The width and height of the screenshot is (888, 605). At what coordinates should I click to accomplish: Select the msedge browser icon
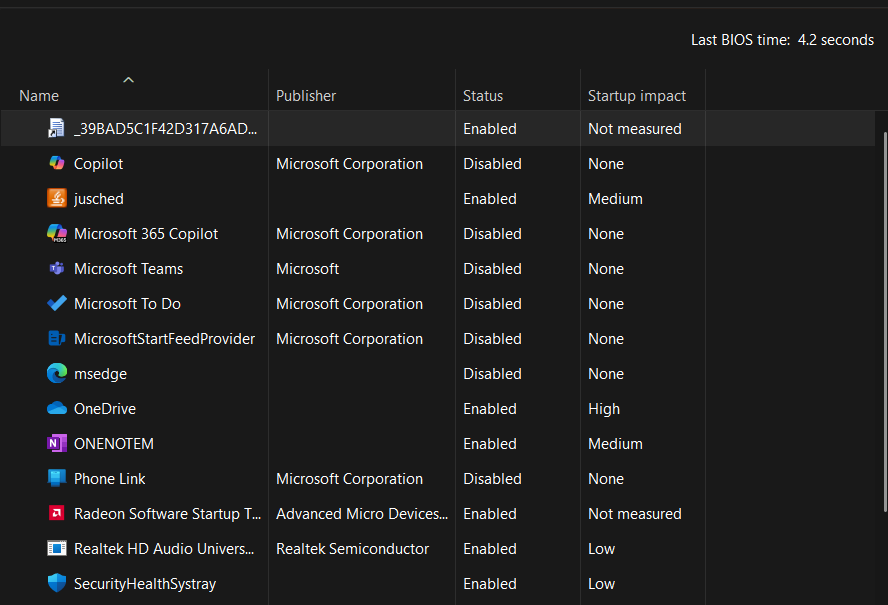(57, 373)
